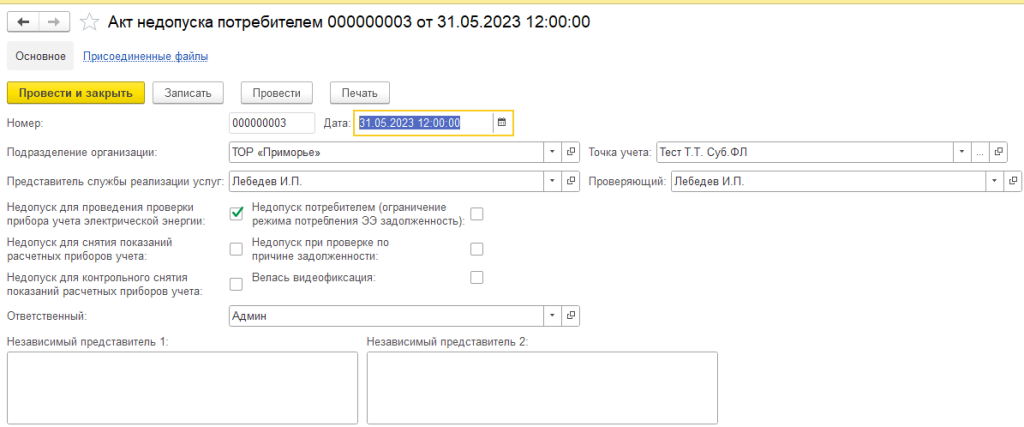Screen dimensions: 1024x427
Task: Select the Основное tab
Action: (x=41, y=57)
